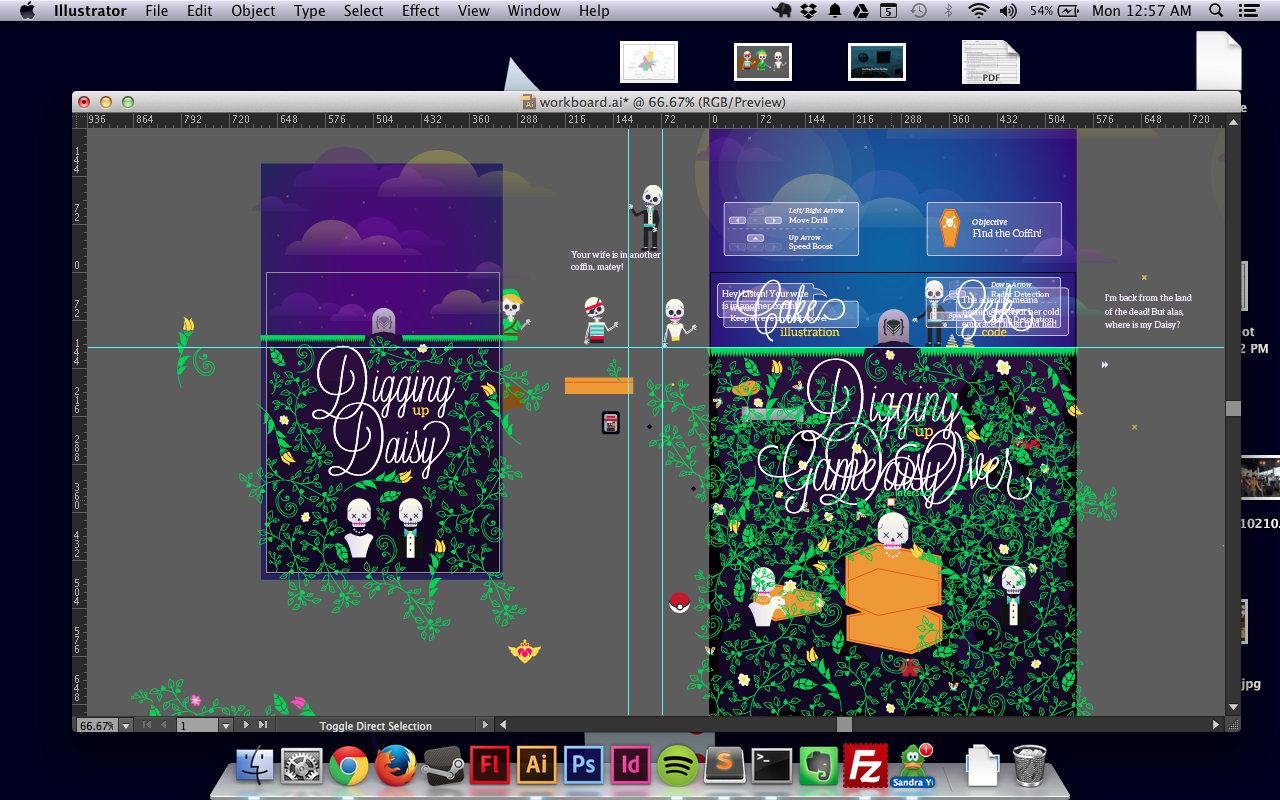Image resolution: width=1280 pixels, height=800 pixels.
Task: Open Steam from the dock
Action: pyautogui.click(x=443, y=767)
